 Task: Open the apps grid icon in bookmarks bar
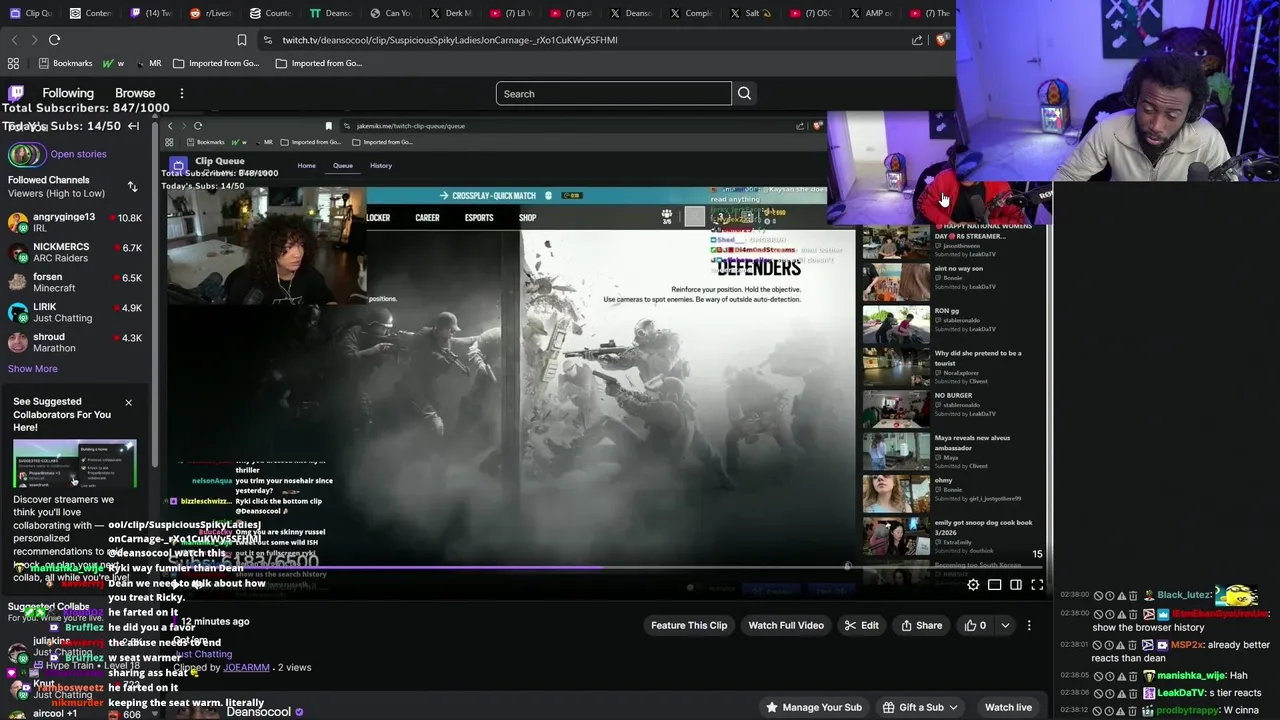point(13,63)
